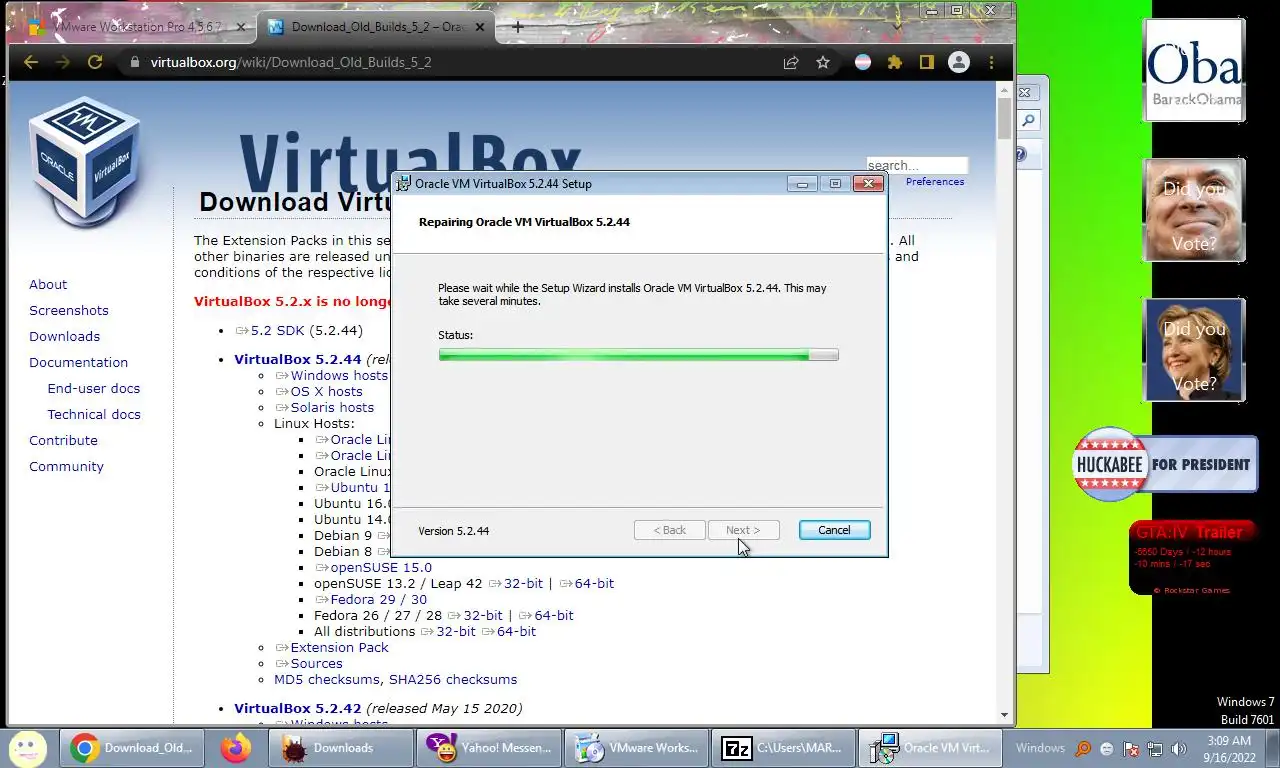Click the round flag-colored extension icon
Image resolution: width=1280 pixels, height=768 pixels.
[862, 62]
